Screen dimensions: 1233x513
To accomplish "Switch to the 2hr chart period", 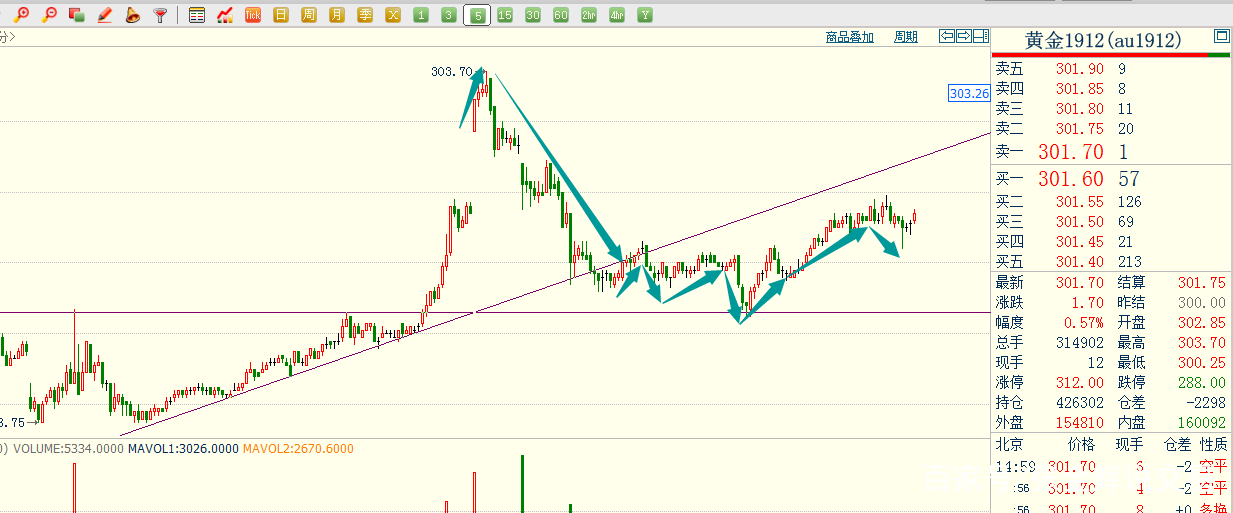I will click(589, 15).
